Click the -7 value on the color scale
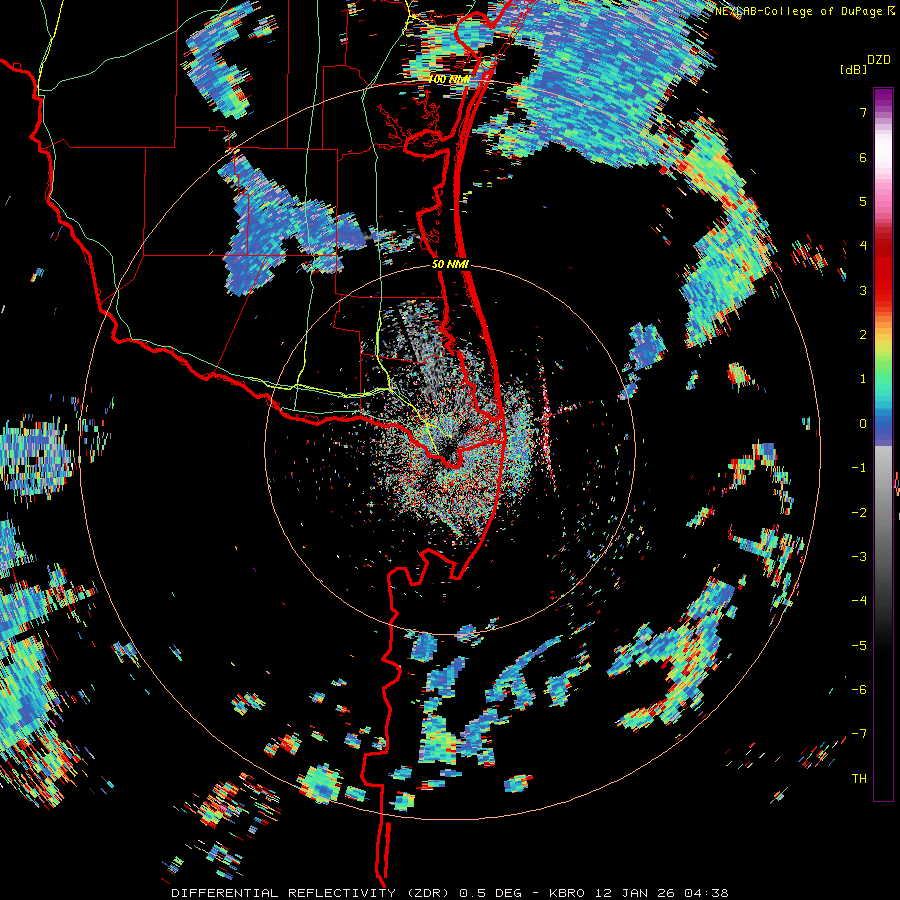 (x=859, y=734)
